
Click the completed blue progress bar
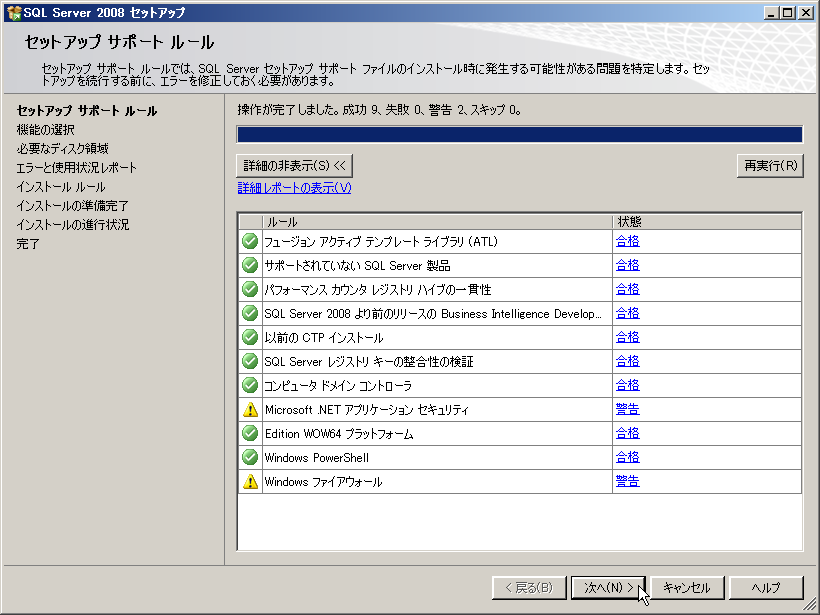[520, 134]
